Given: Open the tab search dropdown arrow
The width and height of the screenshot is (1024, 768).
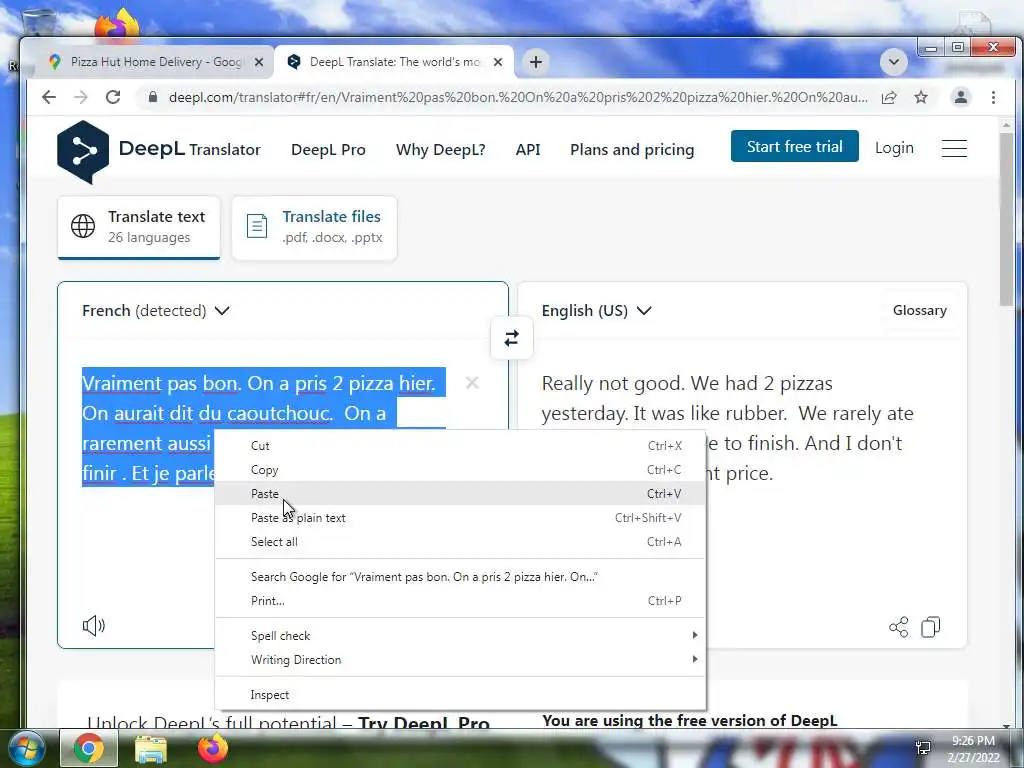Looking at the screenshot, I should click(x=893, y=62).
